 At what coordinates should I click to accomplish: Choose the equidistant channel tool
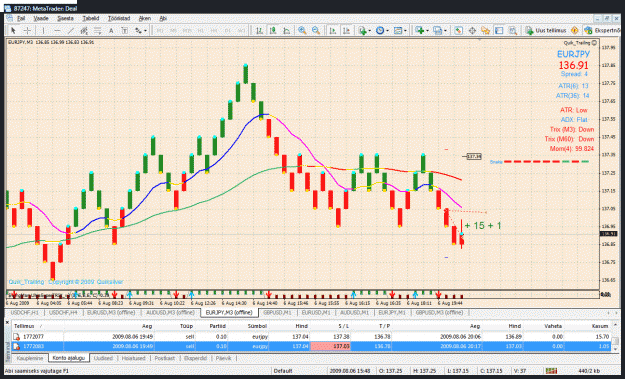(84, 30)
